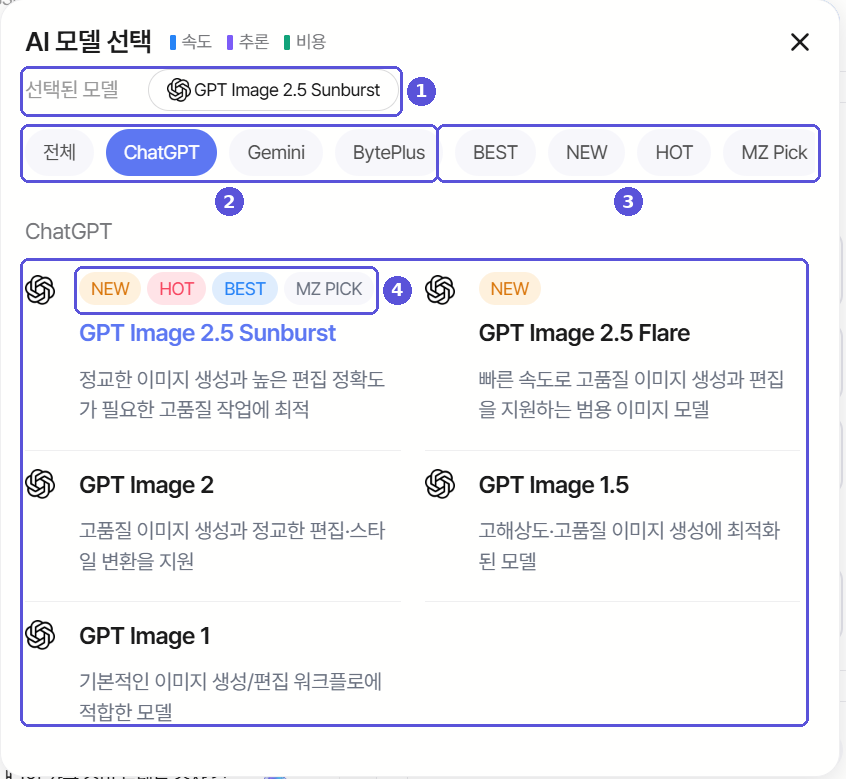Click the OpenAI icon beside GPT Image 1.5
Viewport: 846px width, 779px height.
tap(440, 484)
